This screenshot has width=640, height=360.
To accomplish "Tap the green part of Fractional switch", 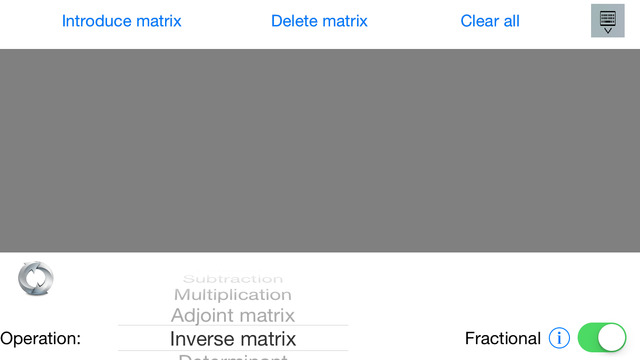I will pyautogui.click(x=587, y=338).
